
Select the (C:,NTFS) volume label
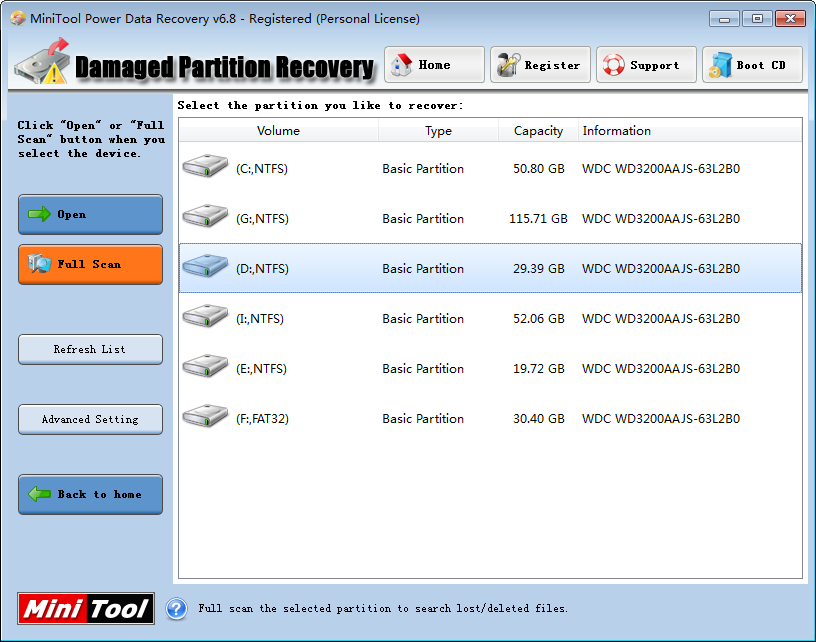click(262, 169)
